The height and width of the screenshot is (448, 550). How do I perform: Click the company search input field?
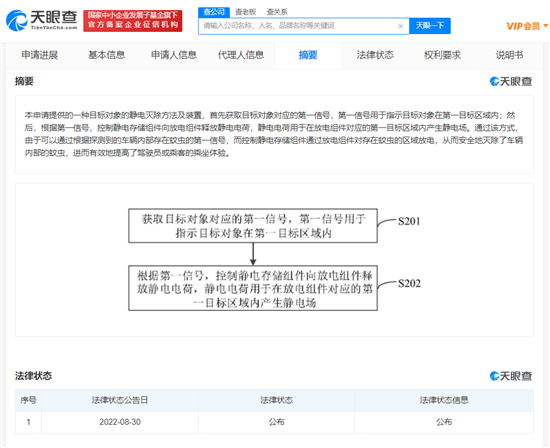[298, 26]
